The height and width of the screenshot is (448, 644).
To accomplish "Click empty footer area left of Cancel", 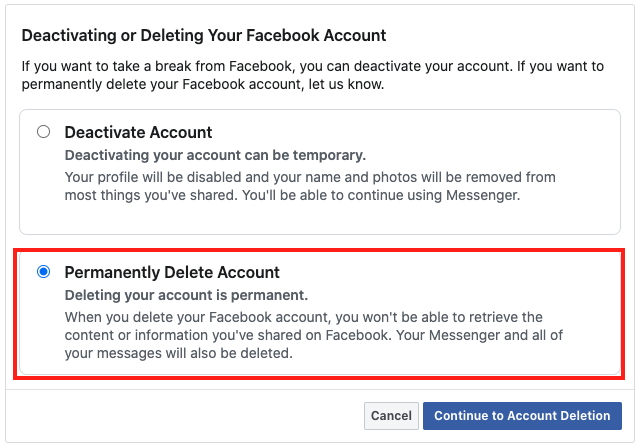I will tap(180, 415).
